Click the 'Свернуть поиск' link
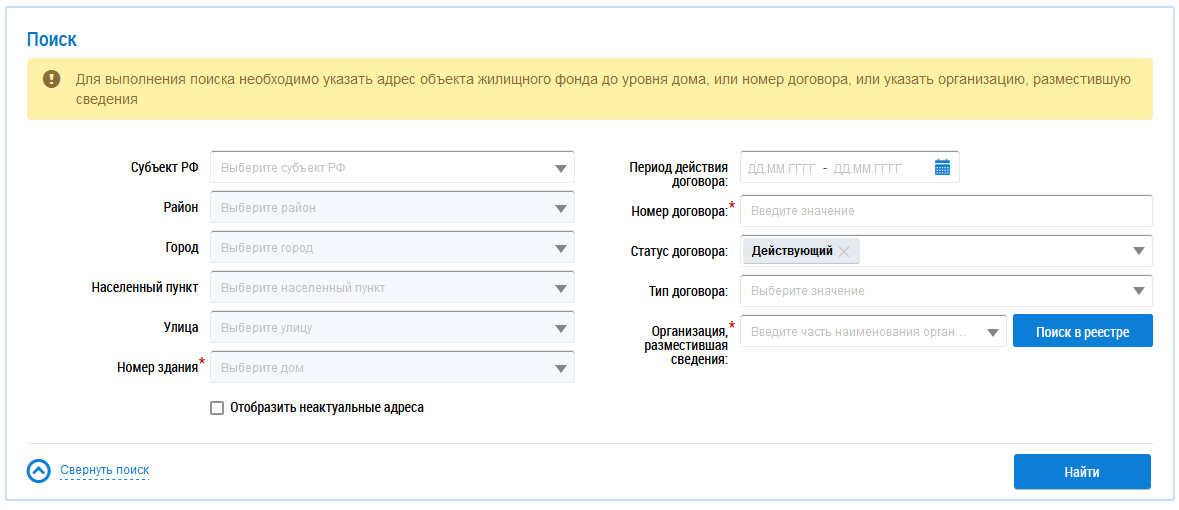1179x510 pixels. point(104,470)
